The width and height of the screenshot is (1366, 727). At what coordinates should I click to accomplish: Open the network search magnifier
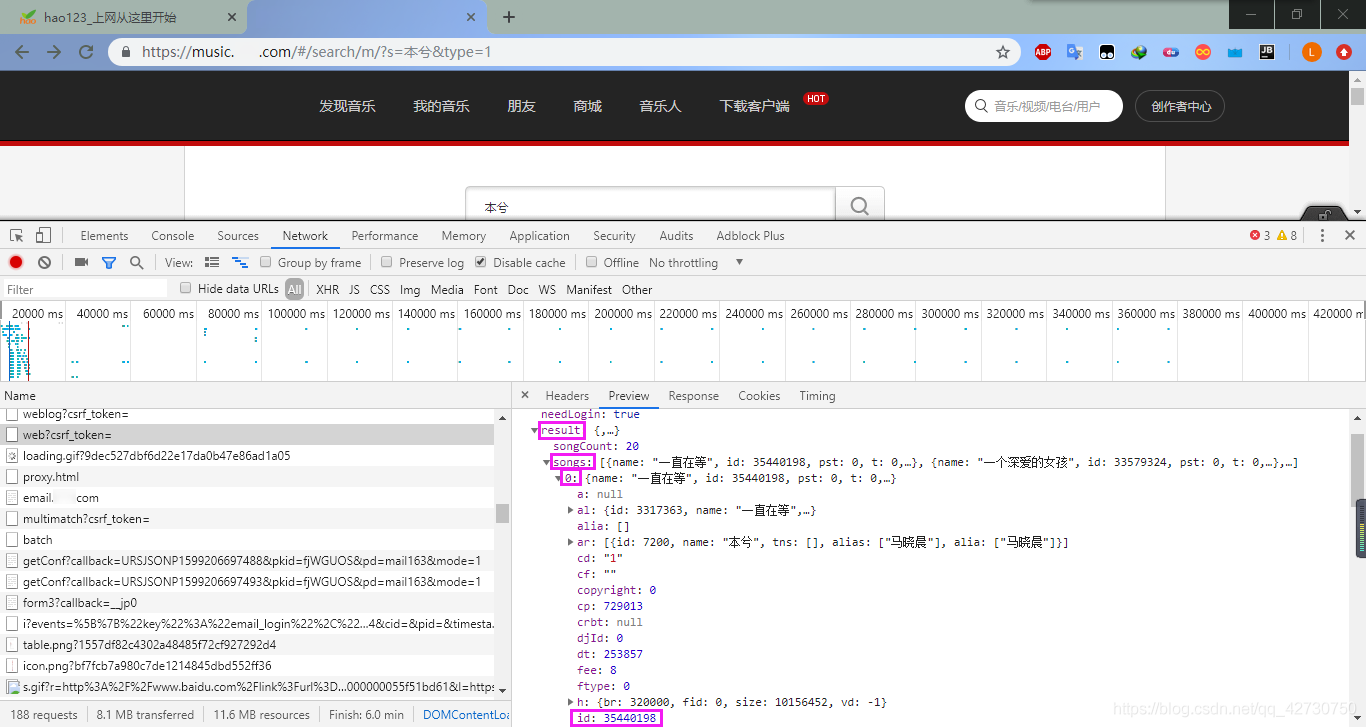point(136,262)
